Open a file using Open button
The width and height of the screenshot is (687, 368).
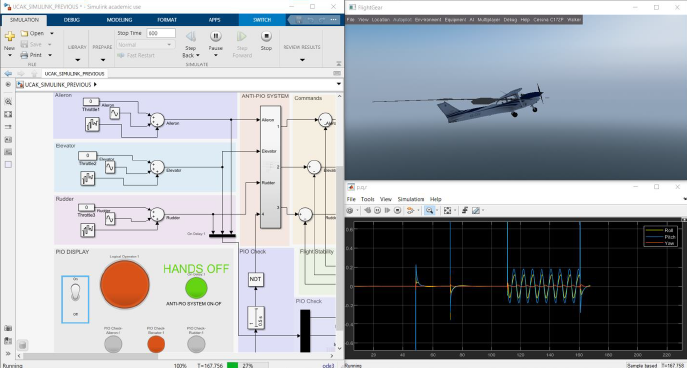coord(32,33)
